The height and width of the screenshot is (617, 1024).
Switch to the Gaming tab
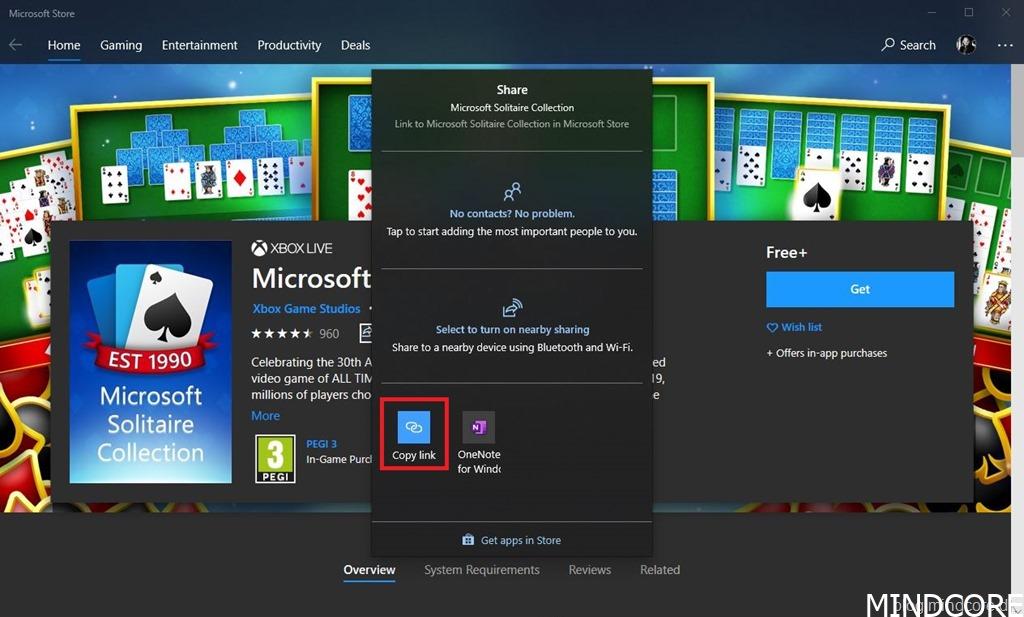click(121, 45)
